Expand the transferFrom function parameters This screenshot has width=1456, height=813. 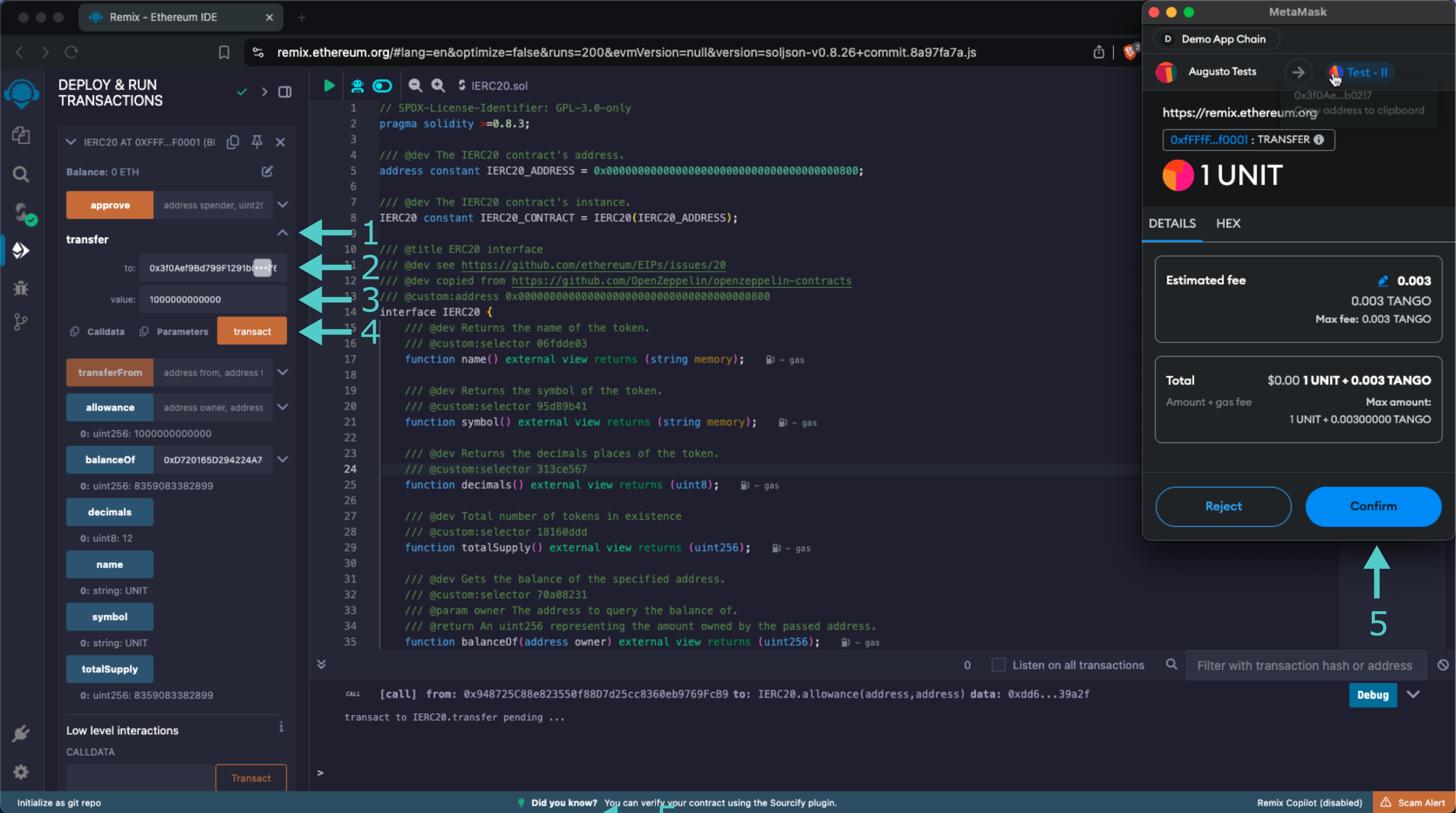[283, 372]
